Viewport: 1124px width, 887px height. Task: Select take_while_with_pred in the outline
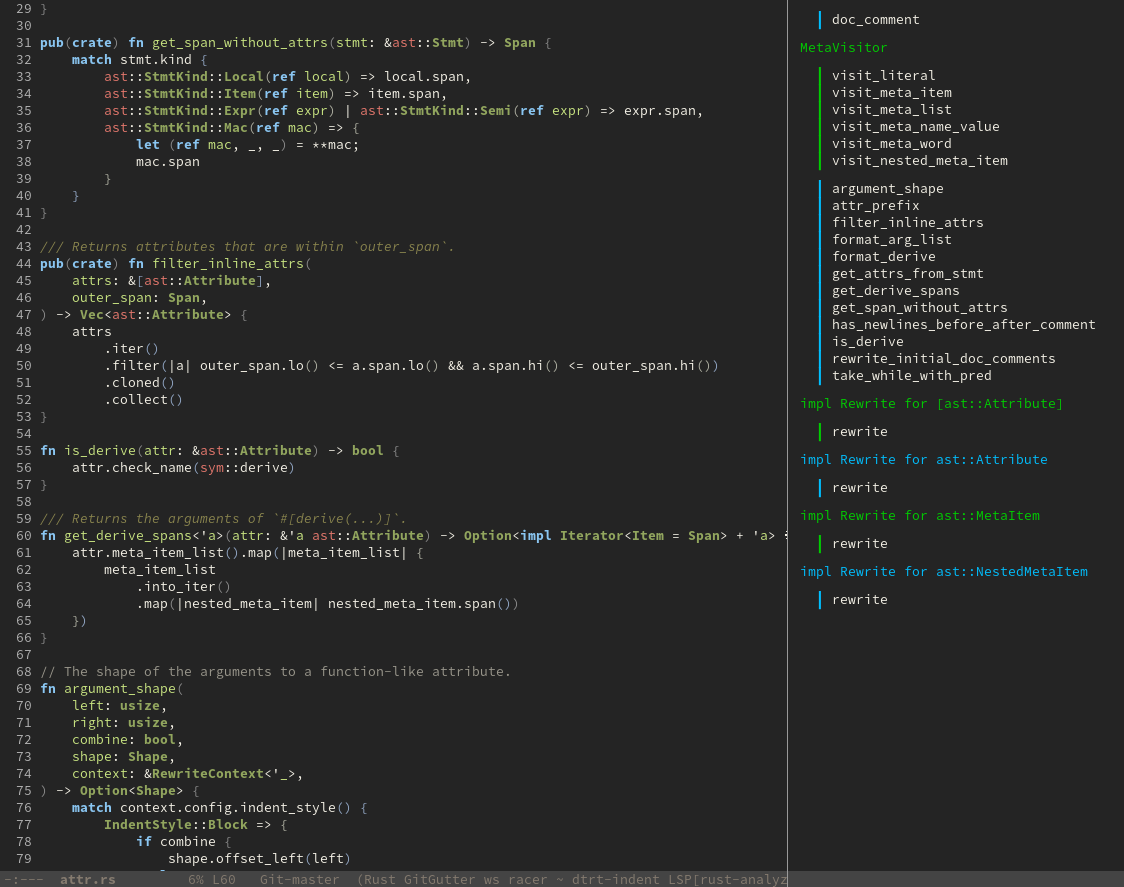pos(912,376)
